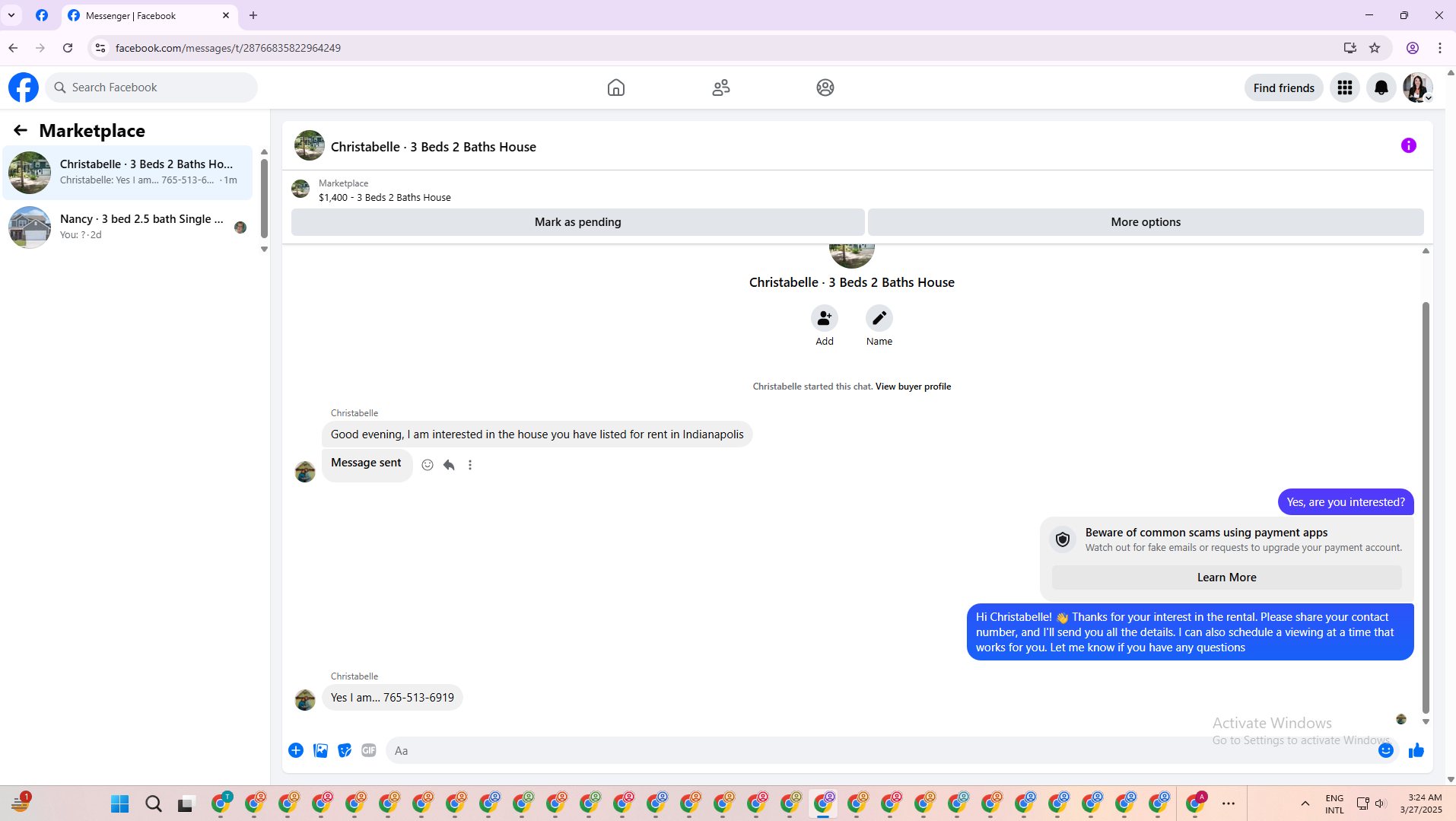
Task: Select the Christabelle conversation in the list
Action: coord(128,173)
